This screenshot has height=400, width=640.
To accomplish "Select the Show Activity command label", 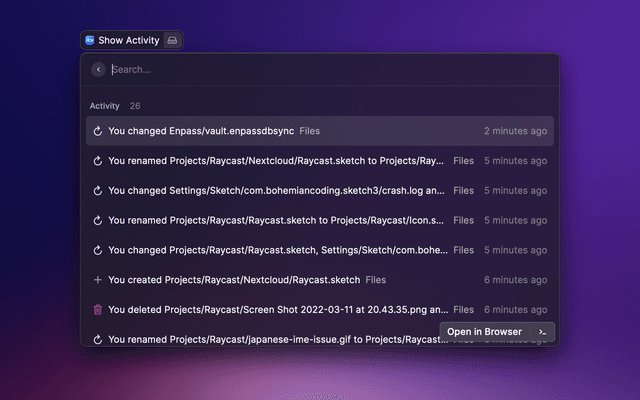I will tap(128, 41).
